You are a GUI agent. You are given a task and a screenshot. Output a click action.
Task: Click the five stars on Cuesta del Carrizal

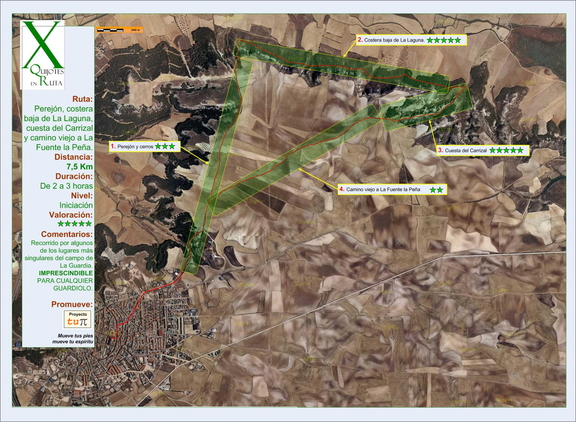point(506,150)
